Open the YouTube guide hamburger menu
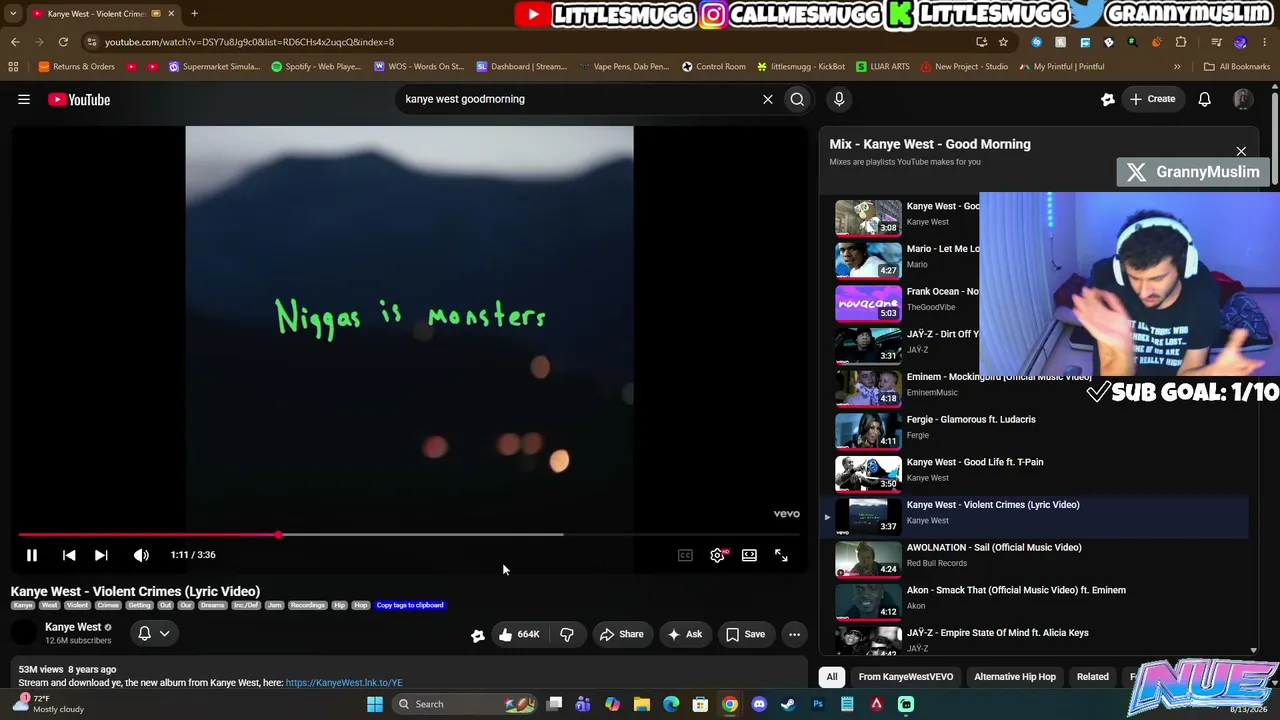1280x720 pixels. pyautogui.click(x=24, y=99)
